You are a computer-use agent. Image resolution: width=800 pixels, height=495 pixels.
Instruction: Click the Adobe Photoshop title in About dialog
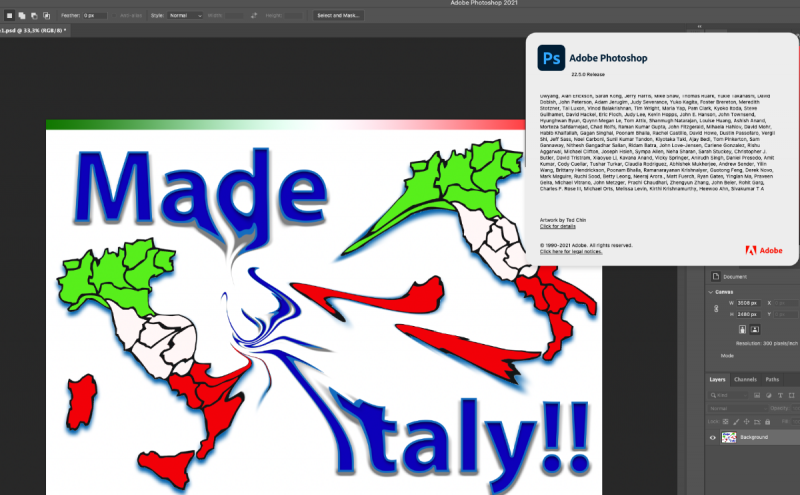tap(608, 58)
